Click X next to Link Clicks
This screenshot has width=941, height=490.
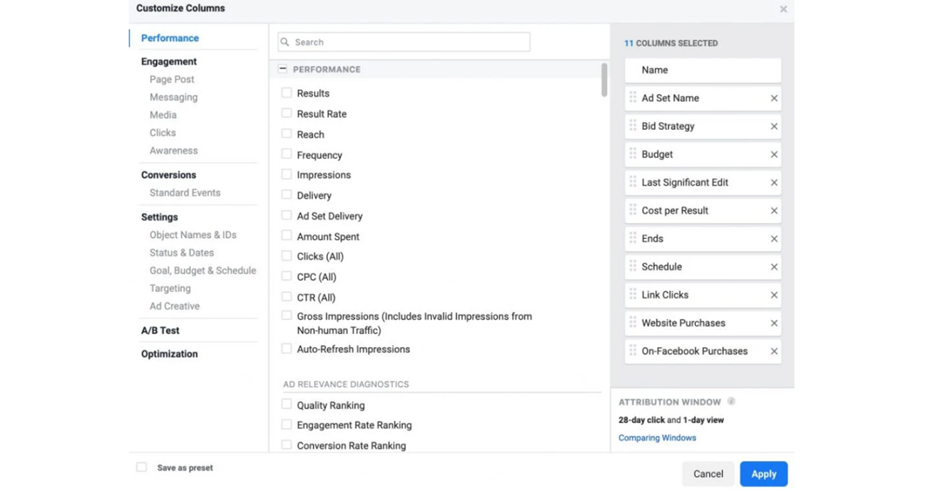(773, 295)
